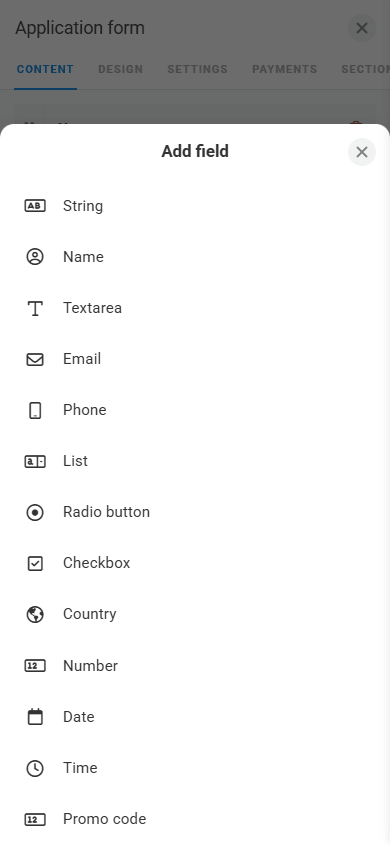Open the Design tab

(120, 69)
